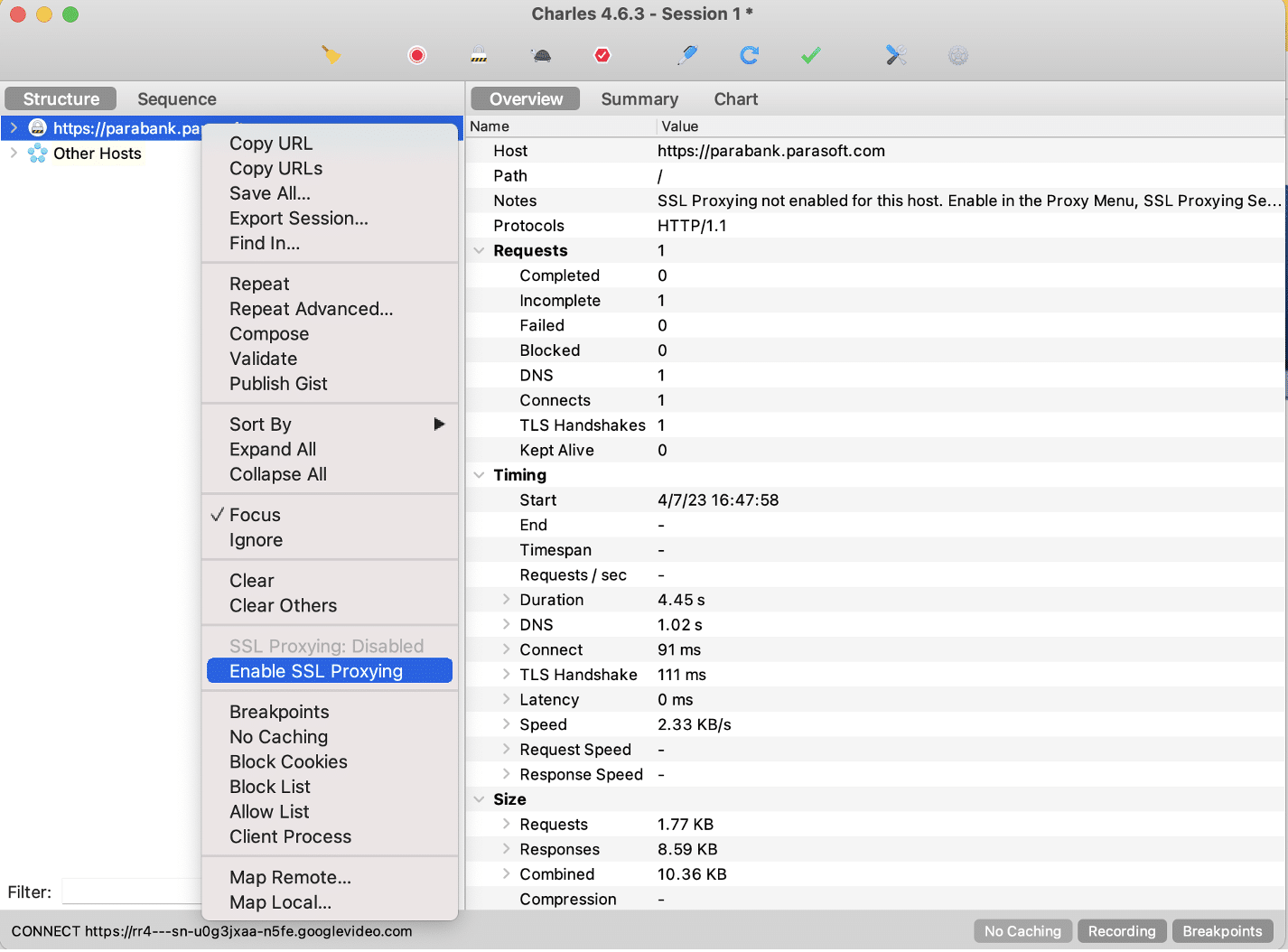Click the pen Compose toolbar icon
The height and width of the screenshot is (952, 1288).
point(687,56)
